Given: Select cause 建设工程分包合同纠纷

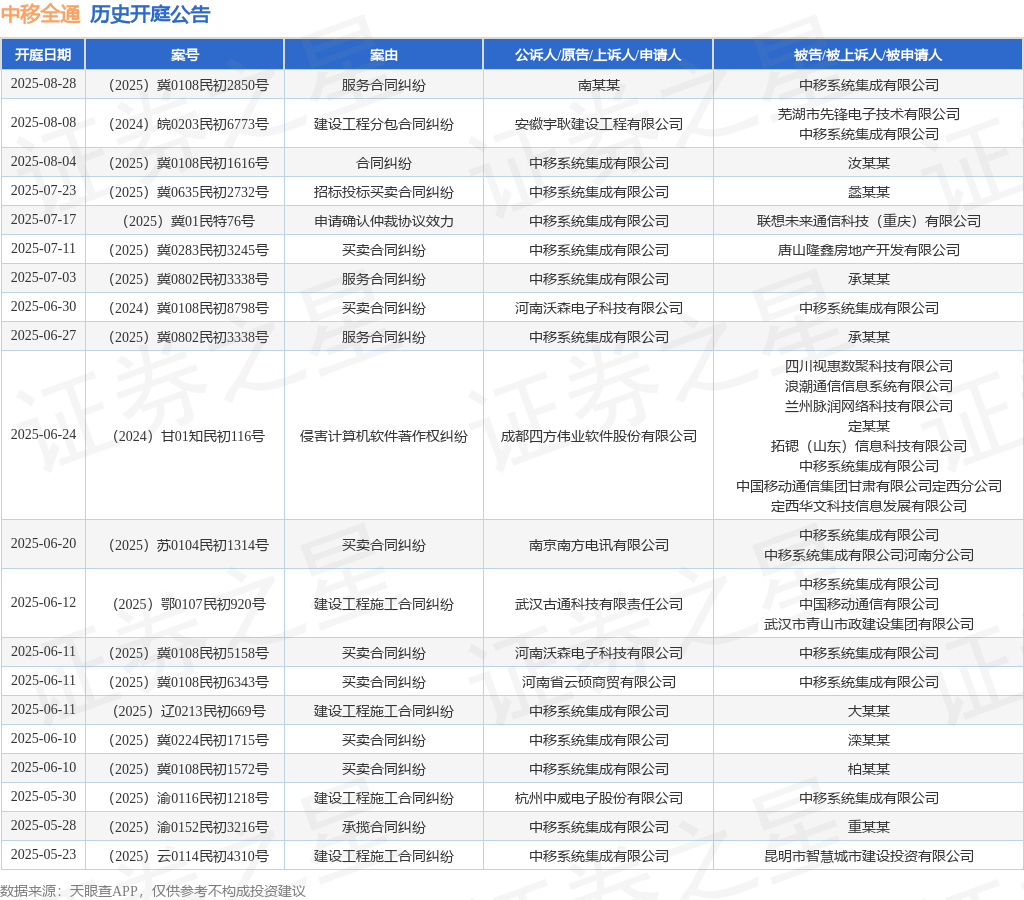Looking at the screenshot, I should [383, 123].
